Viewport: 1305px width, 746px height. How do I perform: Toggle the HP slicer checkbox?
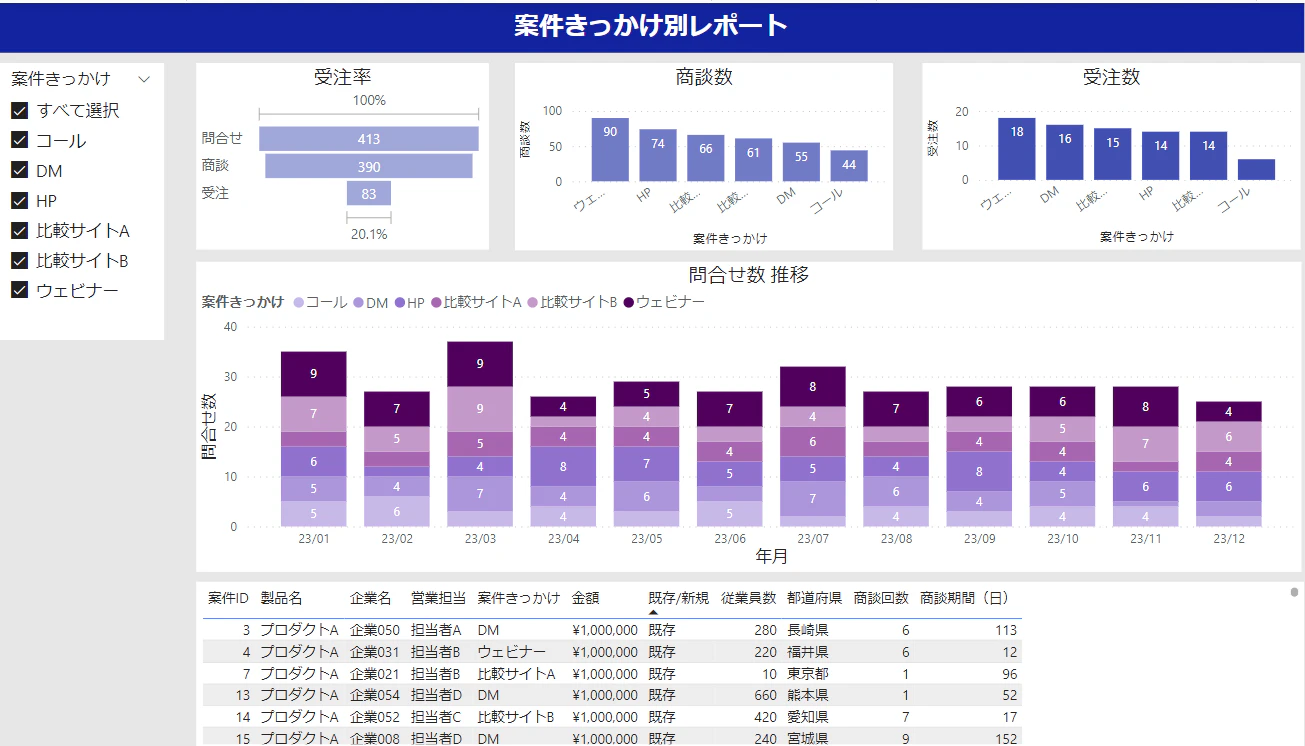tap(19, 201)
